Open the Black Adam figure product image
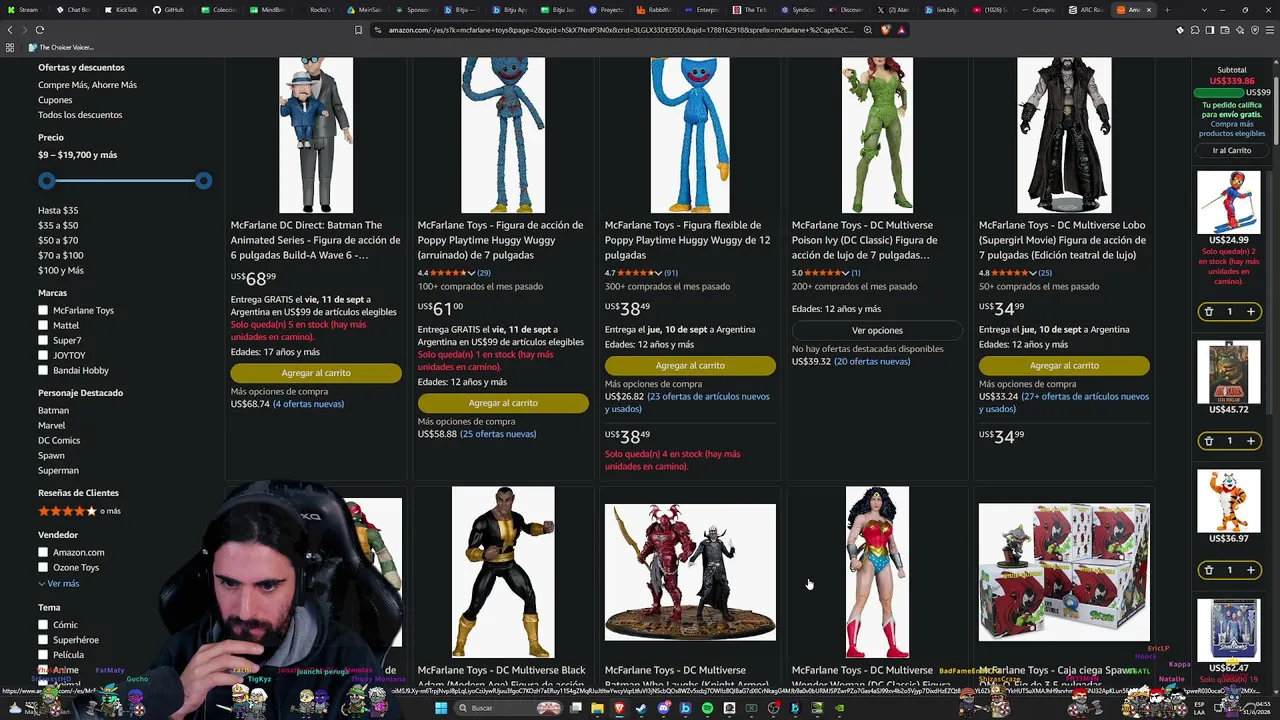This screenshot has height=720, width=1280. [503, 572]
